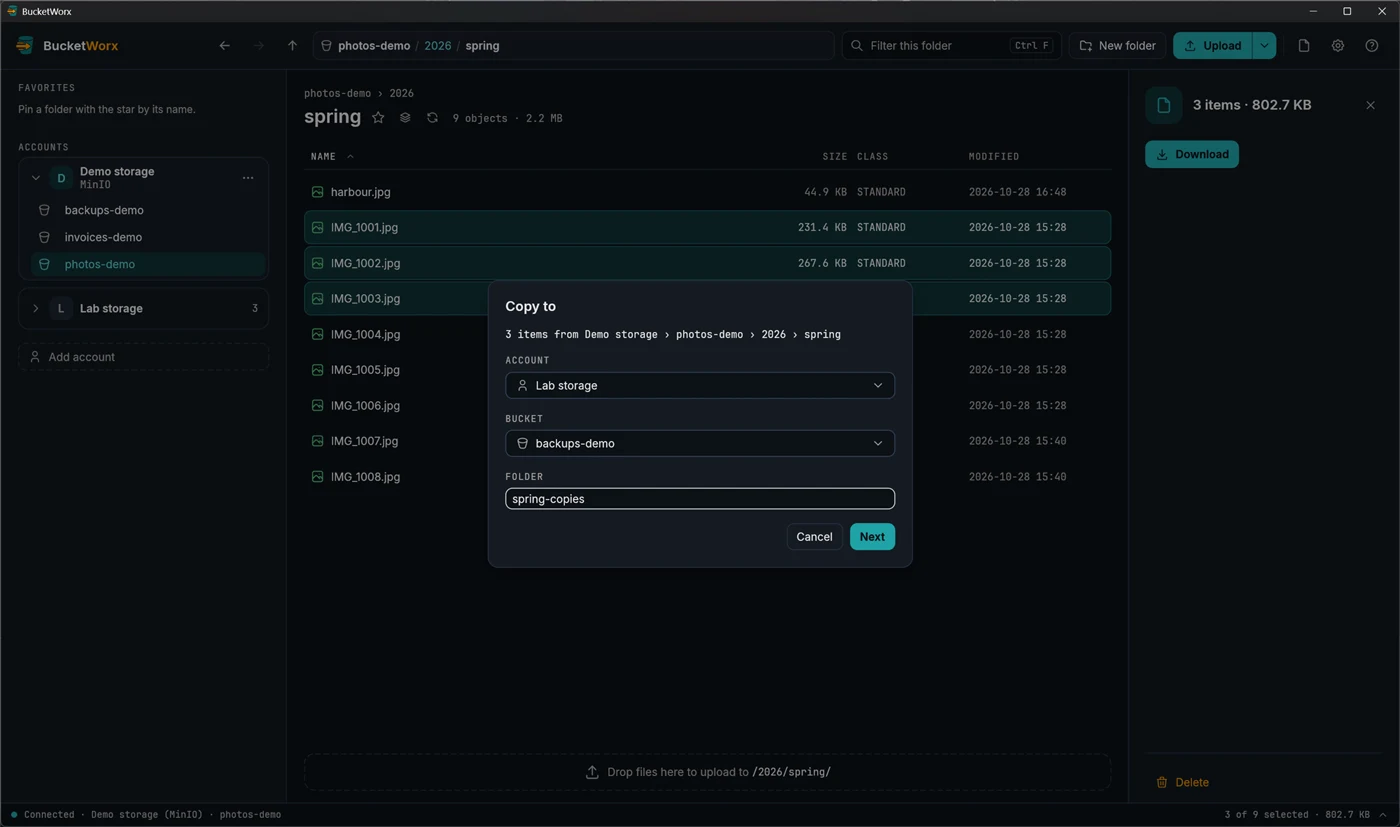The width and height of the screenshot is (1400, 827).
Task: Click the bucket icon in the breadcrumb bar
Action: tap(326, 46)
